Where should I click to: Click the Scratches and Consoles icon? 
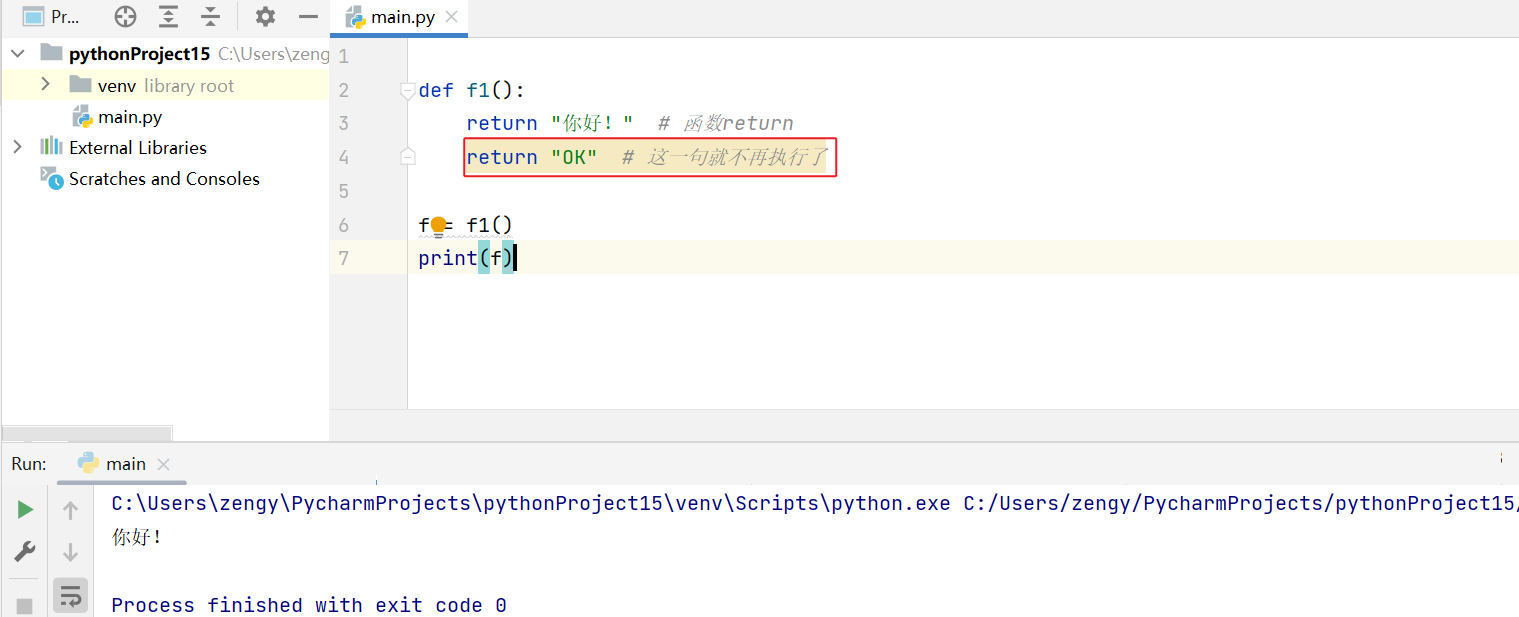click(x=52, y=178)
